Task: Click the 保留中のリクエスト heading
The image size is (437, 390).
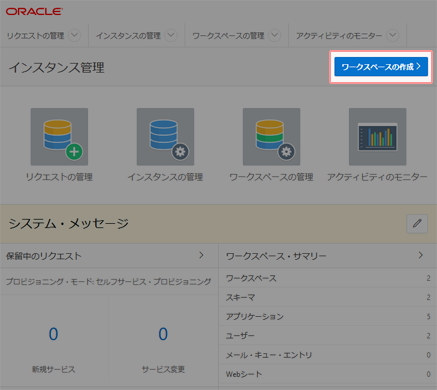Action: pyautogui.click(x=44, y=256)
